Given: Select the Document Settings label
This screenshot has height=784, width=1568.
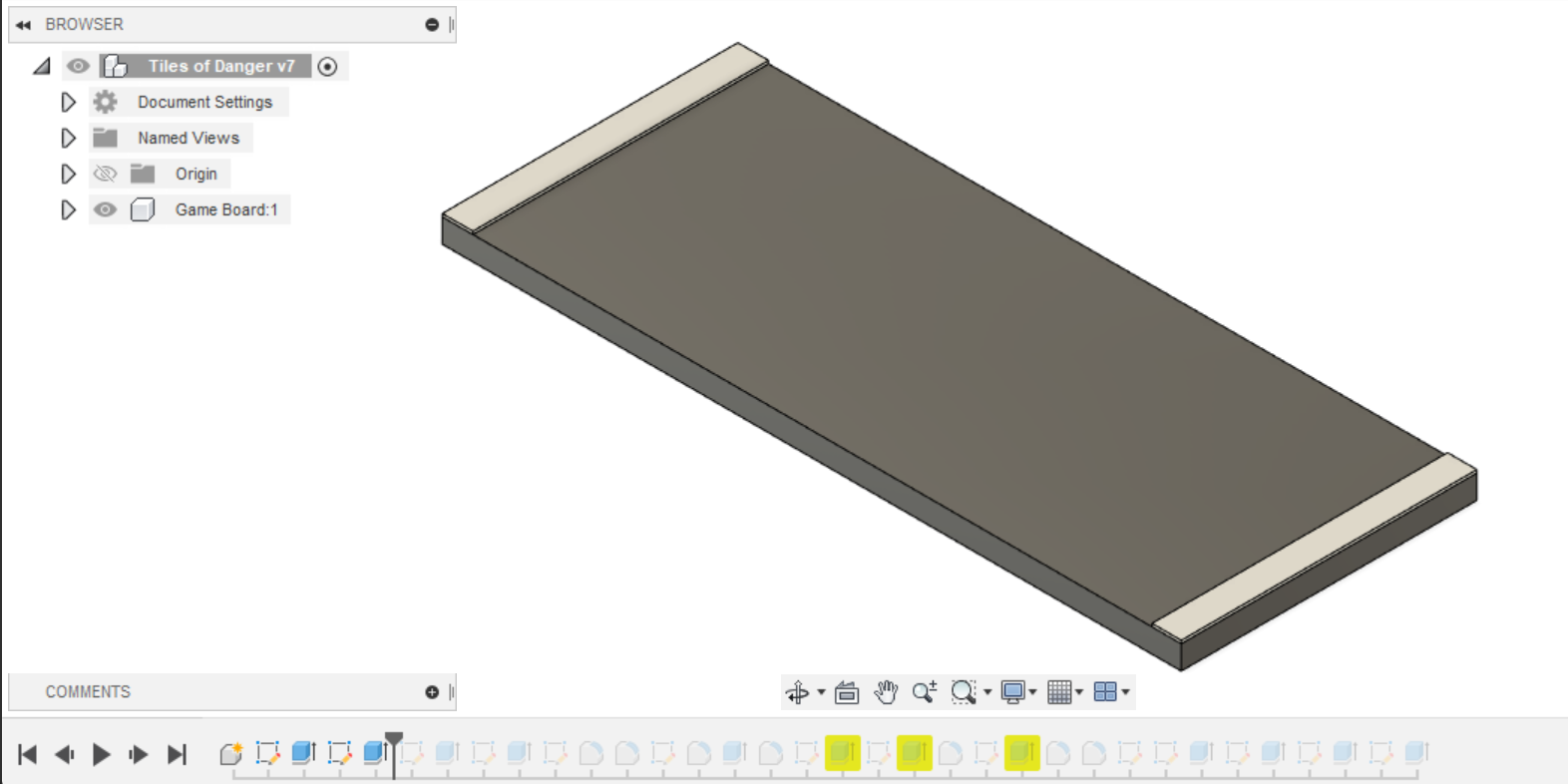Looking at the screenshot, I should [x=204, y=102].
